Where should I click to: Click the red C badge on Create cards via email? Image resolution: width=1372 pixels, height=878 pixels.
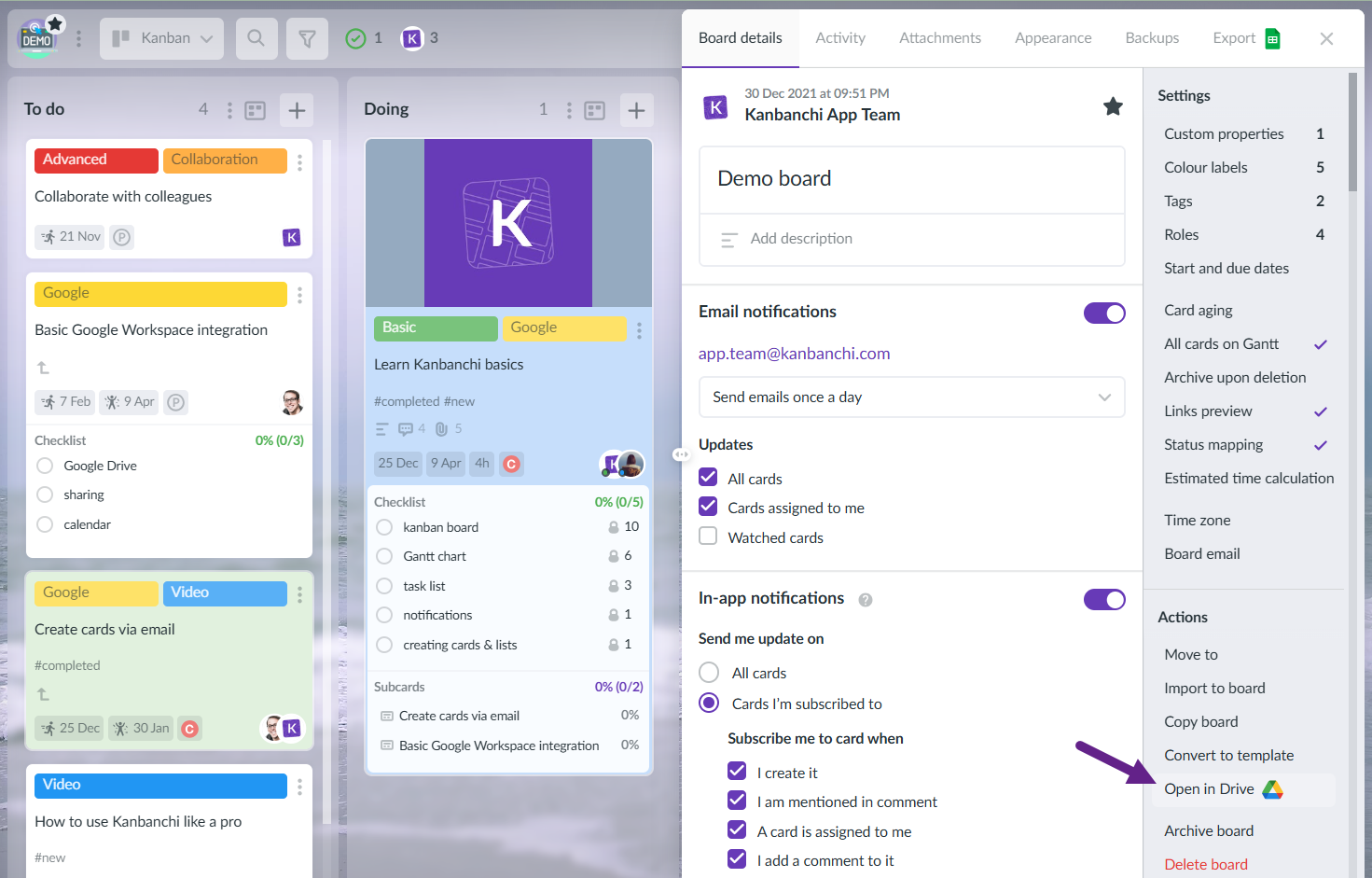[x=189, y=729]
